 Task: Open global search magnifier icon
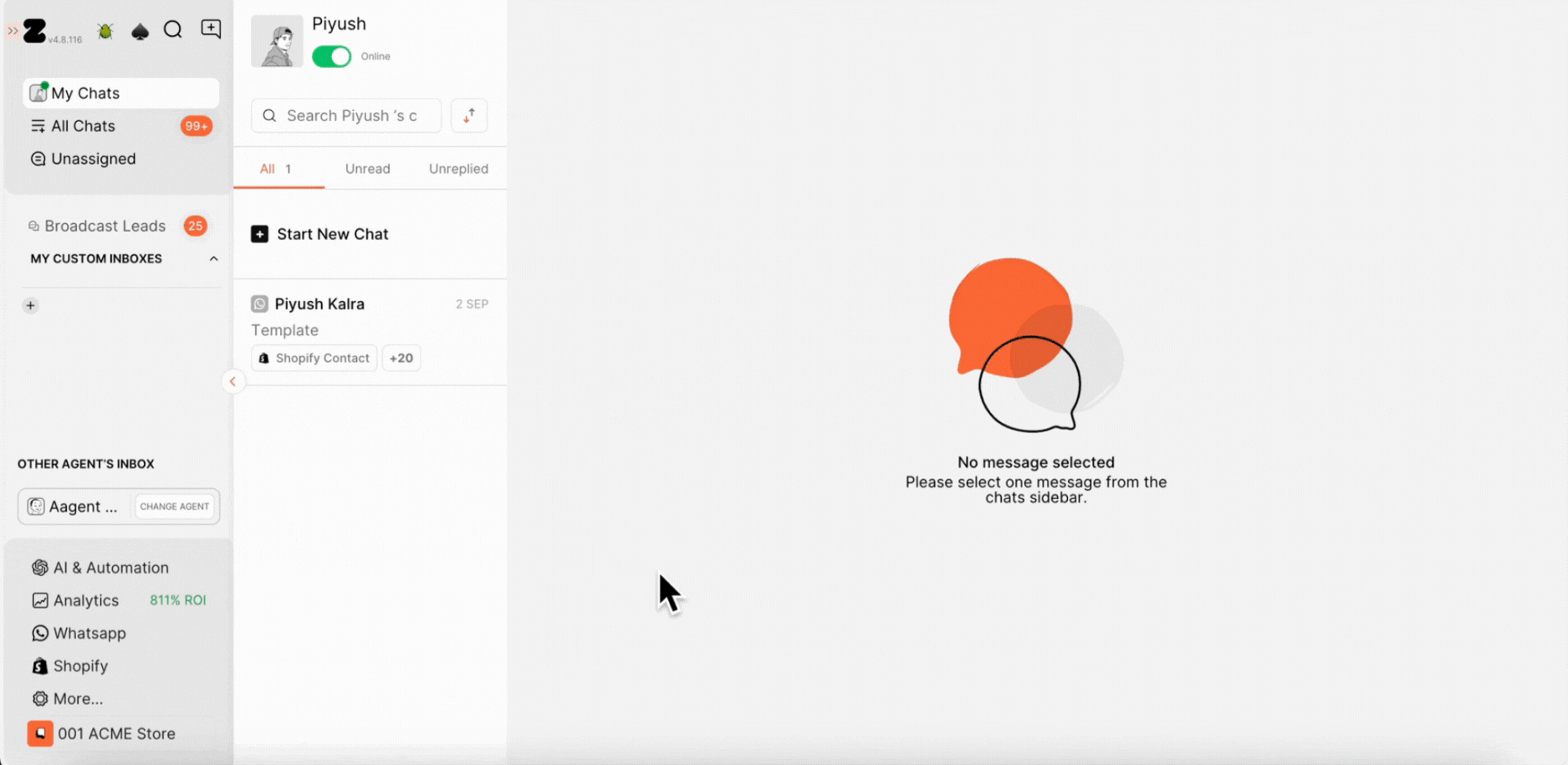pos(173,30)
